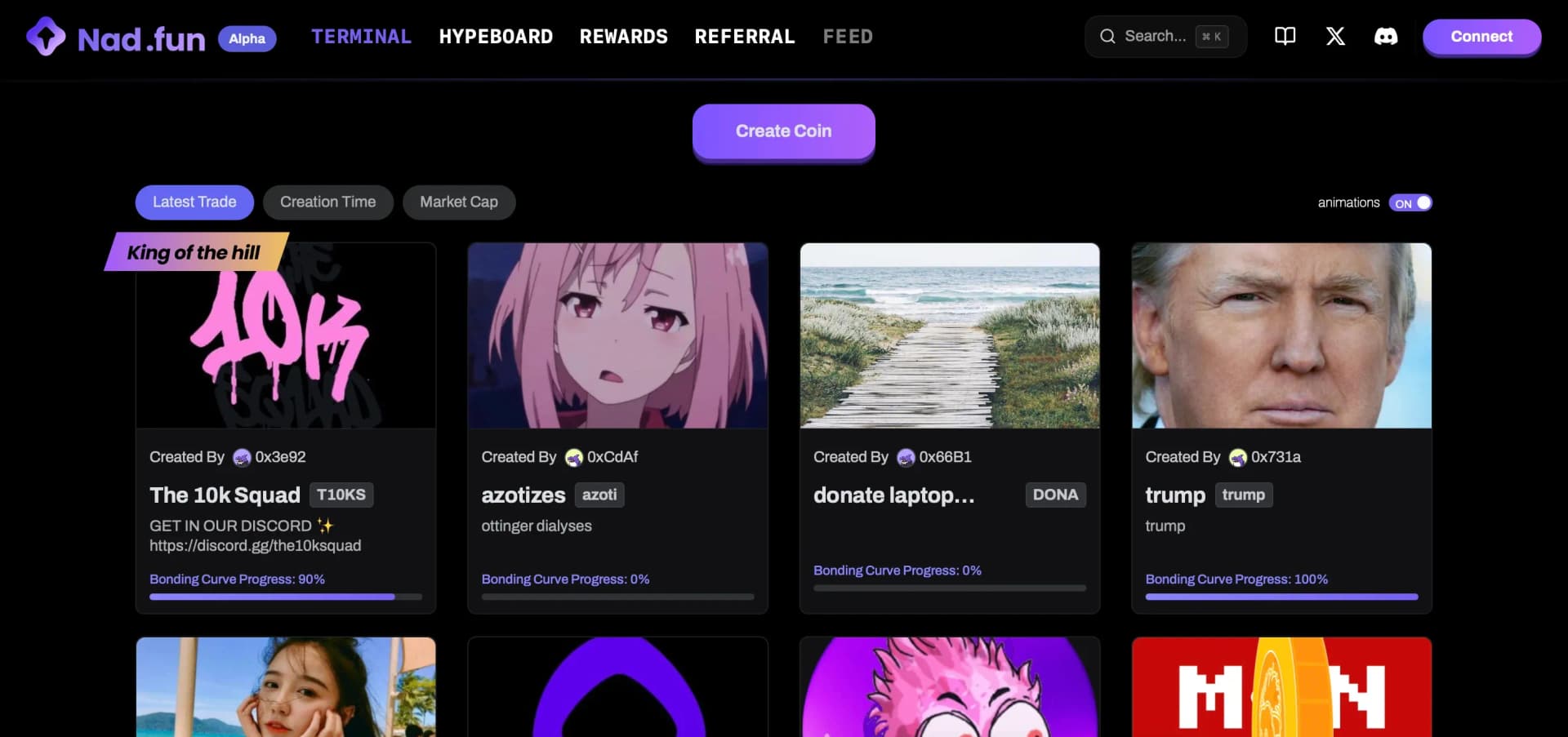Go to the REWARDS tab
Viewport: 1568px width, 737px height.
click(x=623, y=37)
